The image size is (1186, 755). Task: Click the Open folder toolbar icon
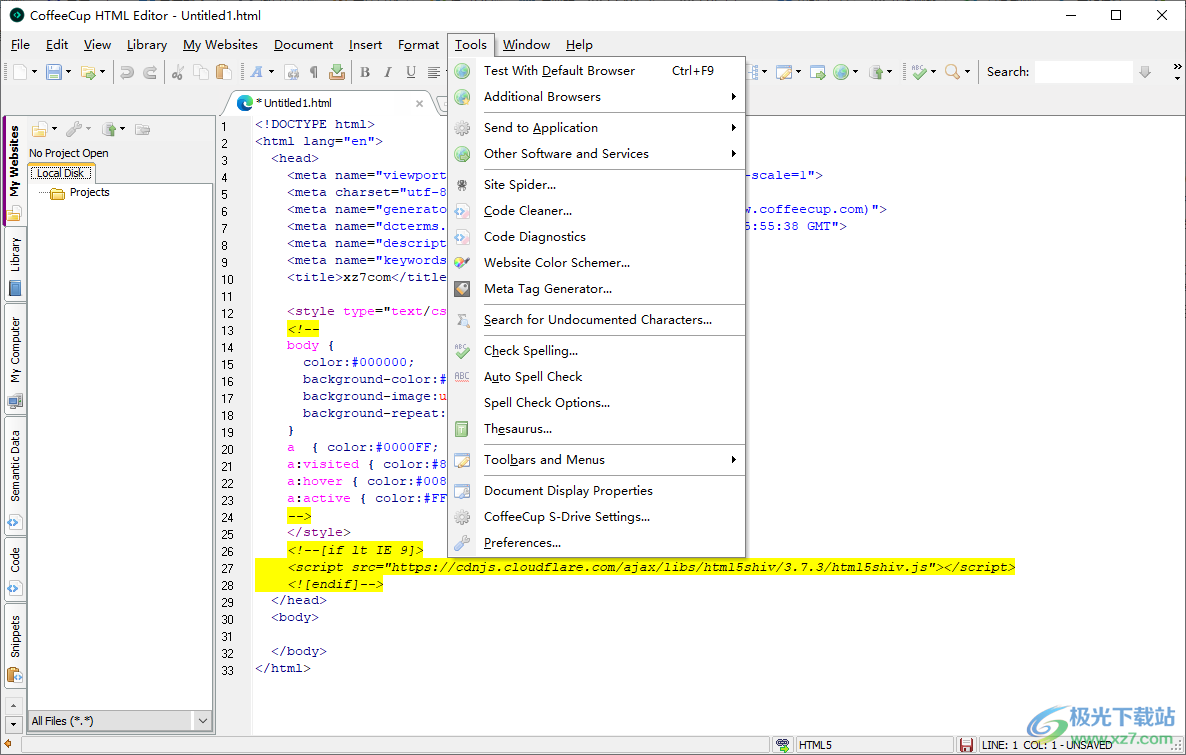[88, 72]
